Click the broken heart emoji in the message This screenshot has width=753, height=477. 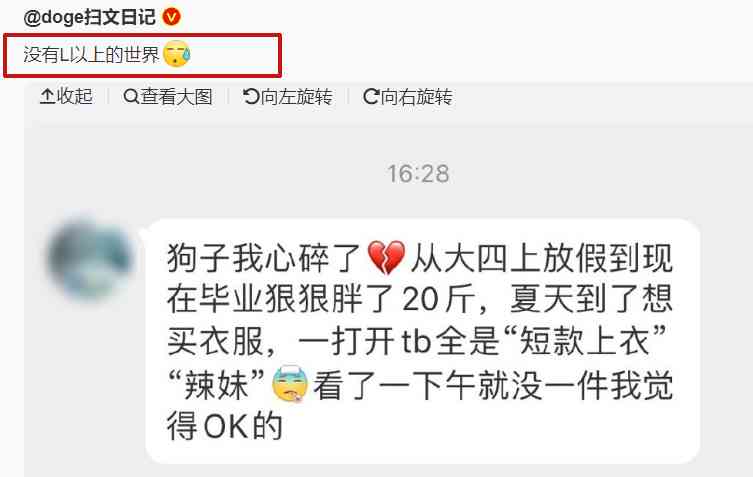386,257
